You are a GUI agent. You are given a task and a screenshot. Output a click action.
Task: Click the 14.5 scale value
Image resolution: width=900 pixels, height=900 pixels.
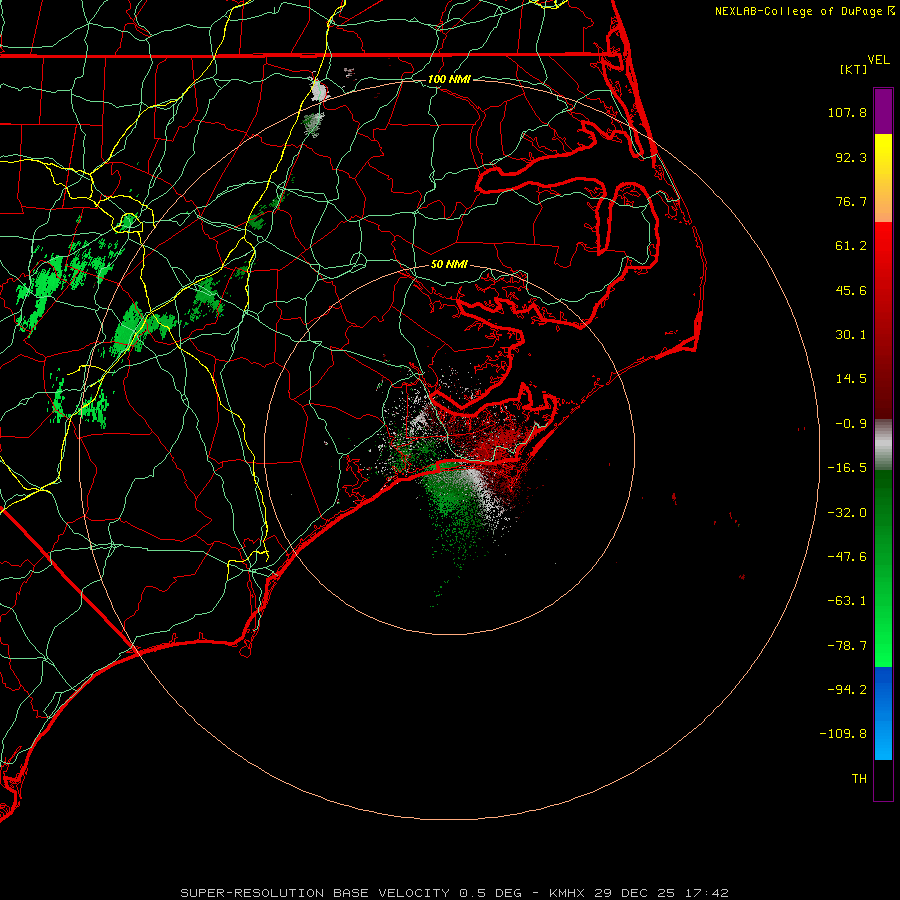[851, 379]
